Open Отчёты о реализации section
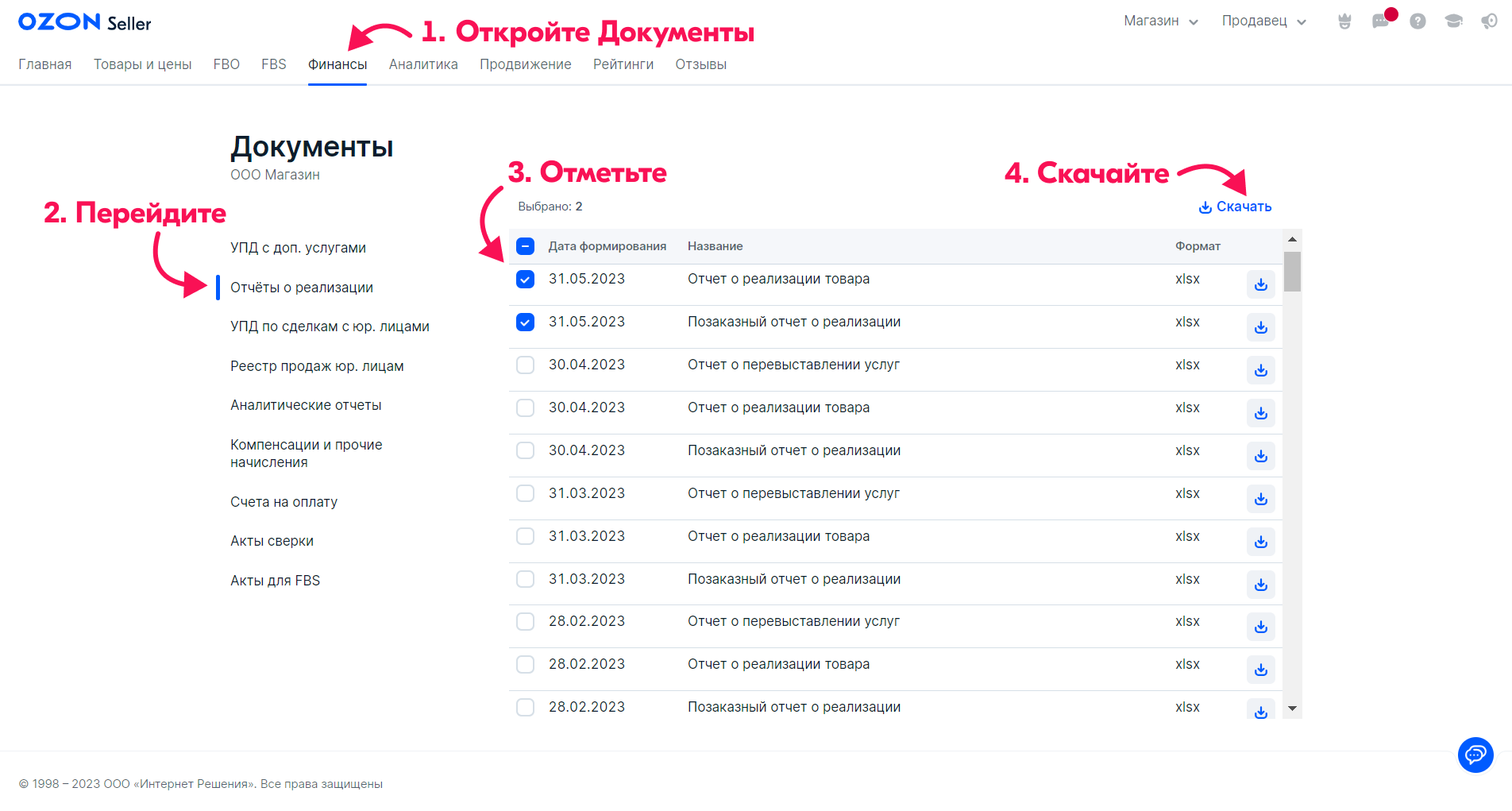 pos(302,288)
